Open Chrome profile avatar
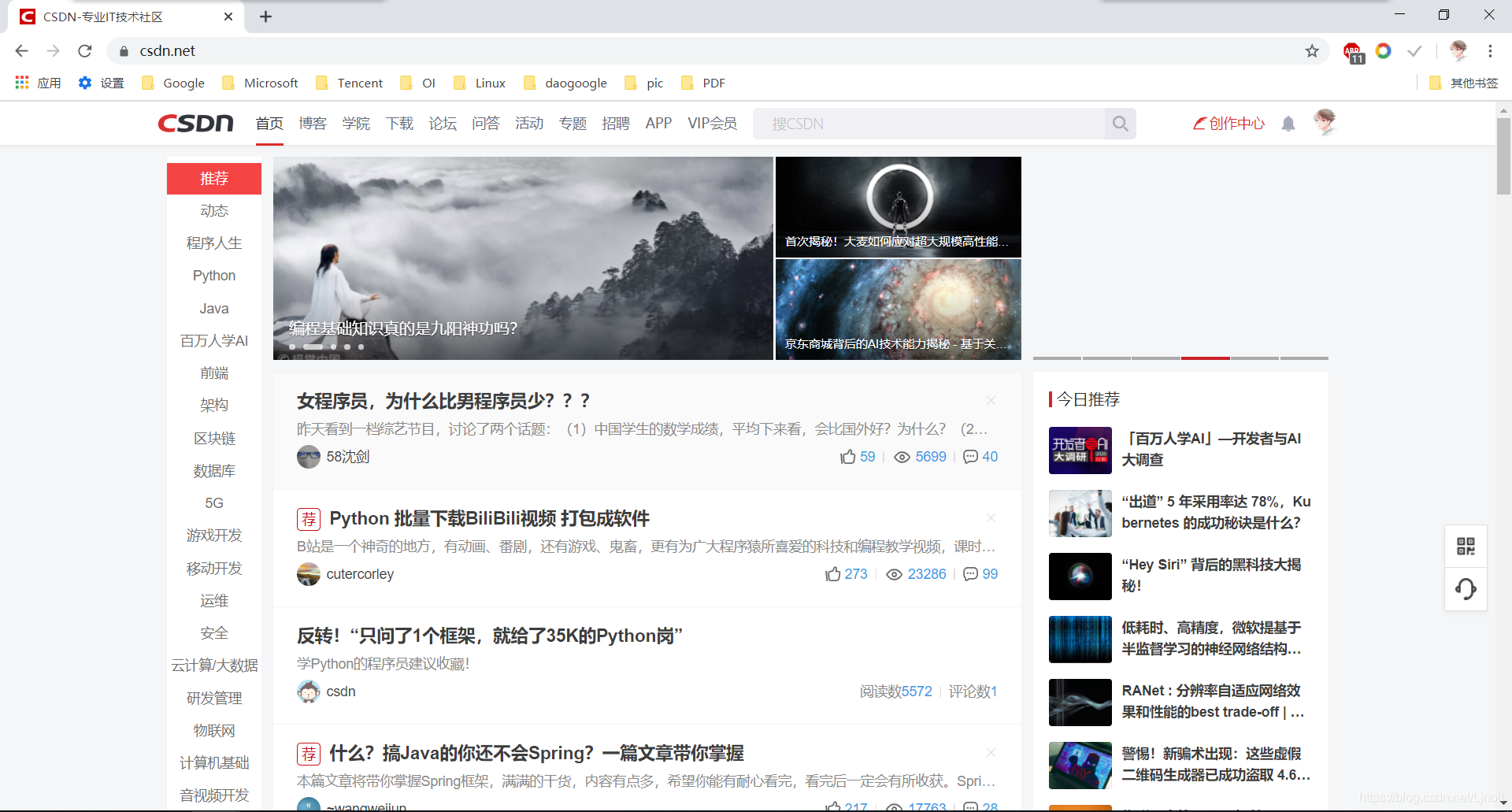Viewport: 1512px width, 812px height. click(x=1458, y=51)
